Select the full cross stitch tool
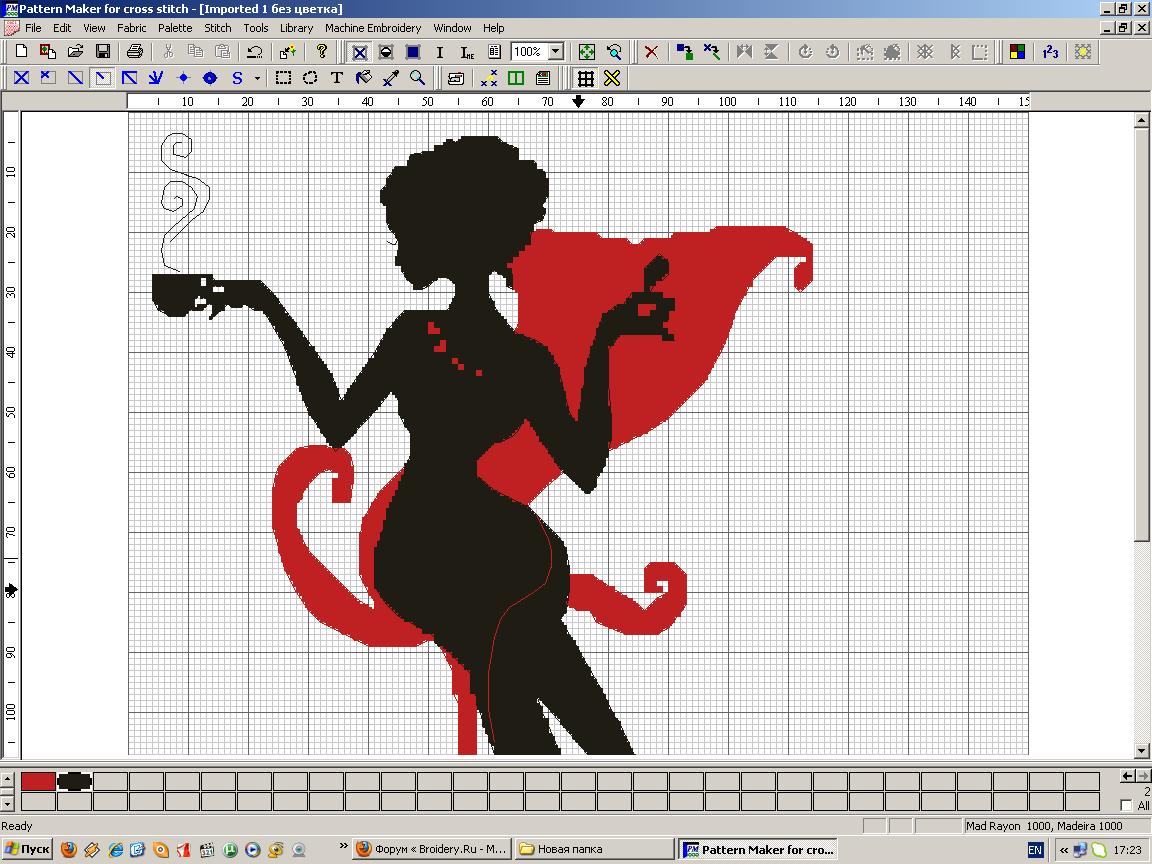This screenshot has width=1152, height=864. tap(21, 78)
